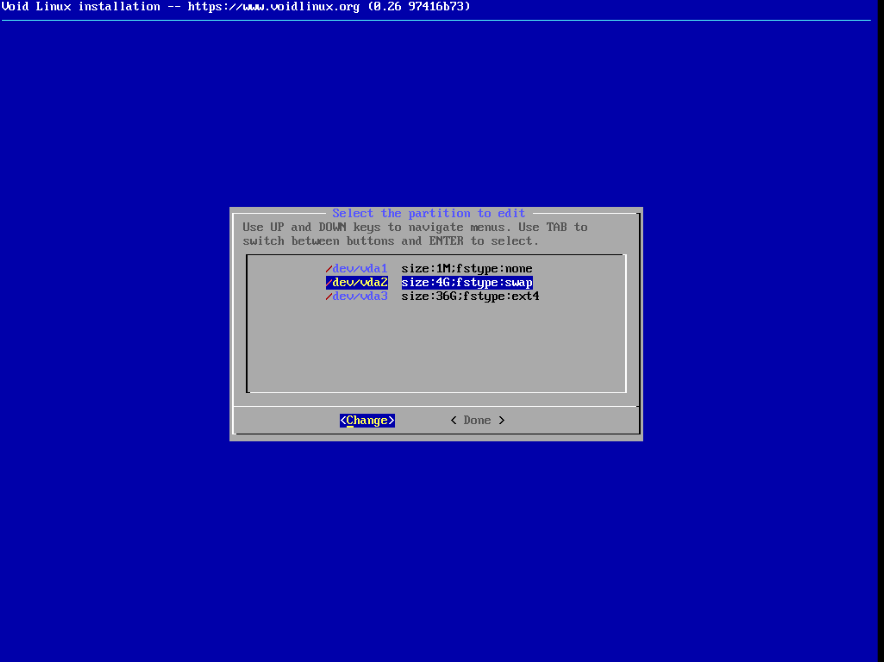This screenshot has width=884, height=662.
Task: Select the /dev/vda1 partition entry
Action: [358, 268]
